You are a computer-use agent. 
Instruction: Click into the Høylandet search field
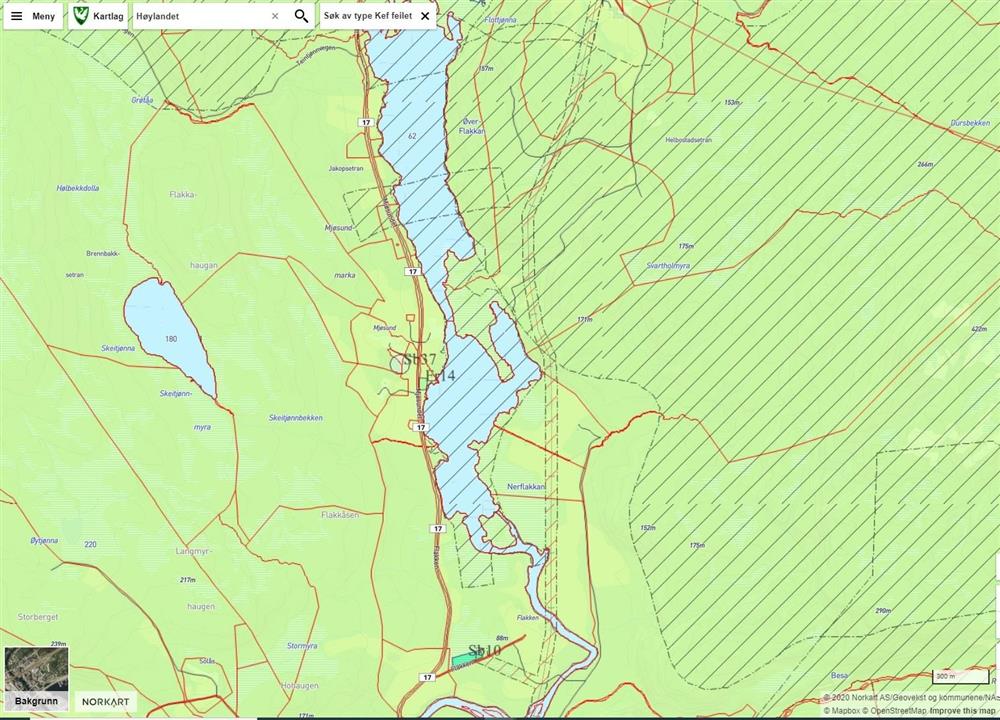pos(200,16)
